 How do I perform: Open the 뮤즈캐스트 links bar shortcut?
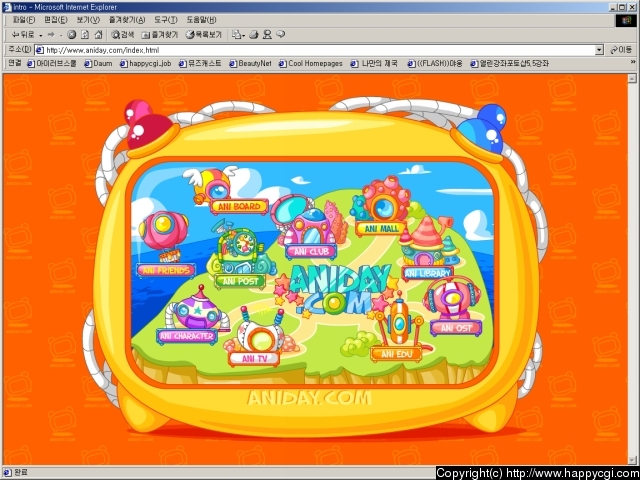[x=200, y=64]
